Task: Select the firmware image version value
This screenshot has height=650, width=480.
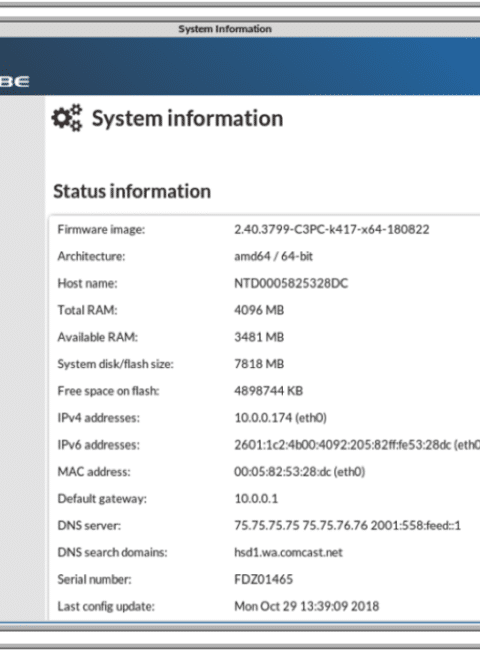Action: pos(332,229)
